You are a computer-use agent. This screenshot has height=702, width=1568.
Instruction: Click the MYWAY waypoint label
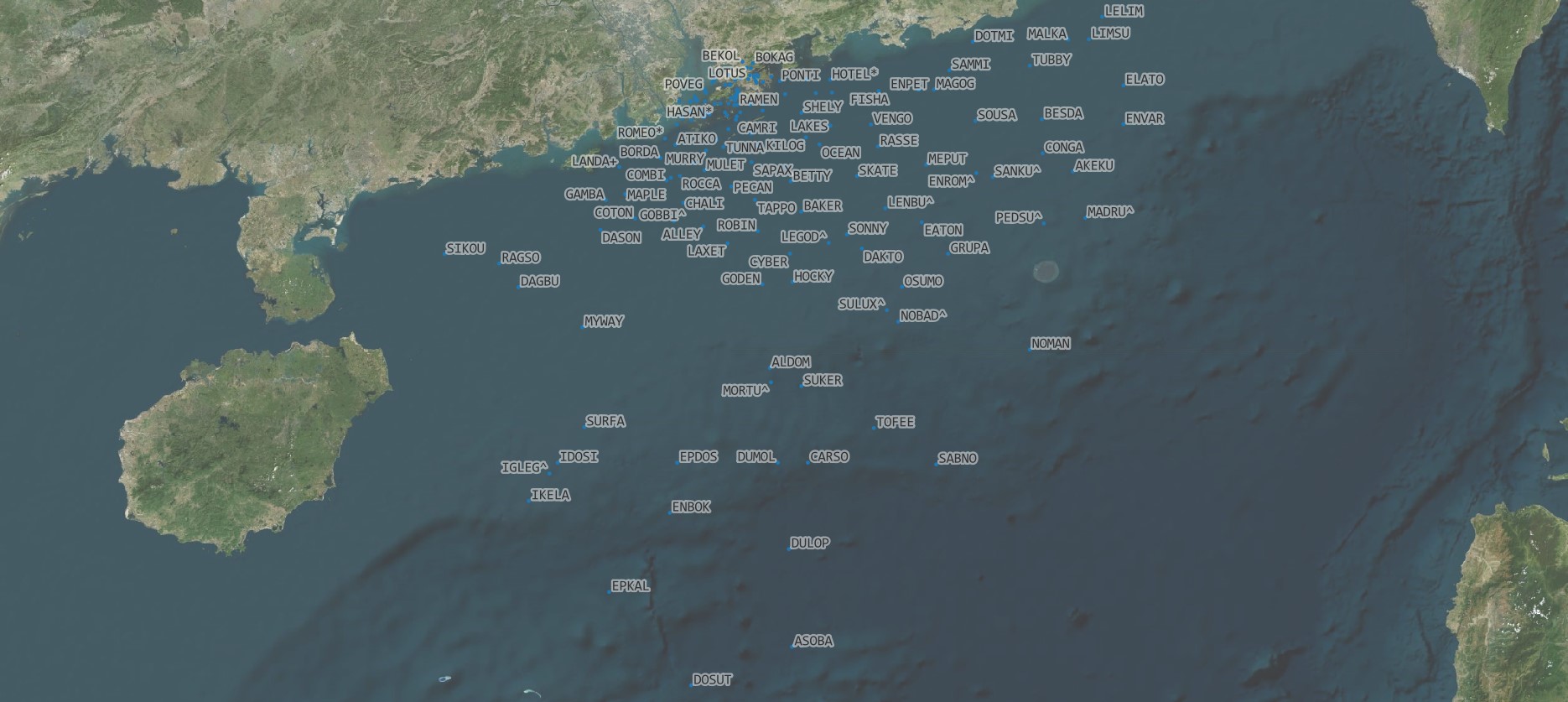point(604,322)
